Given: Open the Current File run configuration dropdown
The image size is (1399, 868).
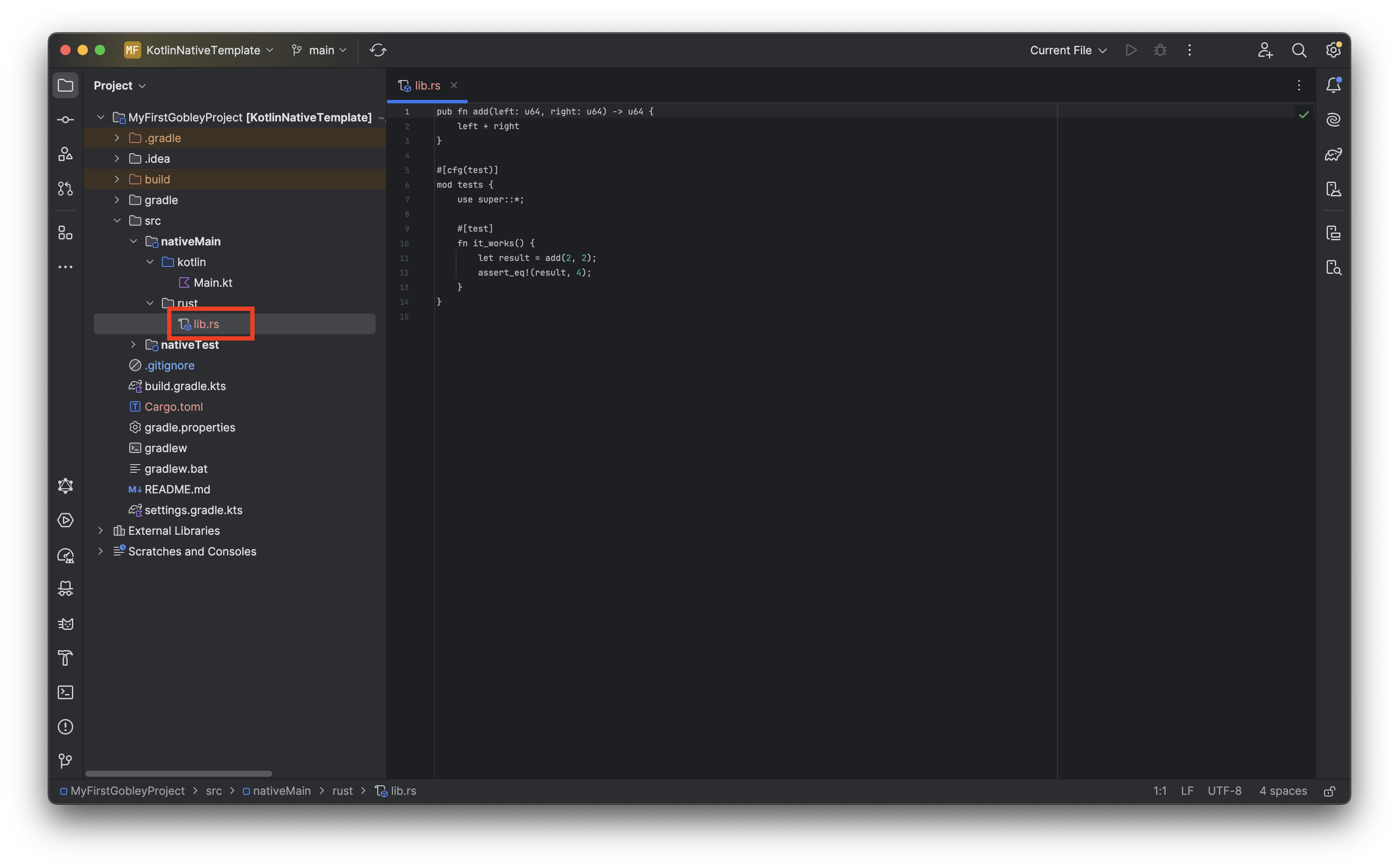Looking at the screenshot, I should pos(1068,50).
